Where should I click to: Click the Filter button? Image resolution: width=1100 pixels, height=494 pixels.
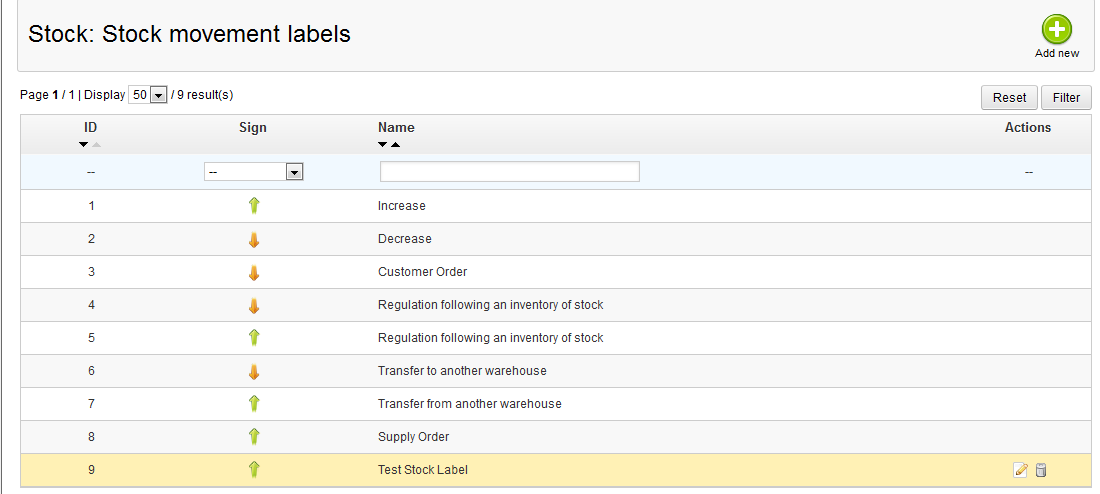(x=1066, y=98)
